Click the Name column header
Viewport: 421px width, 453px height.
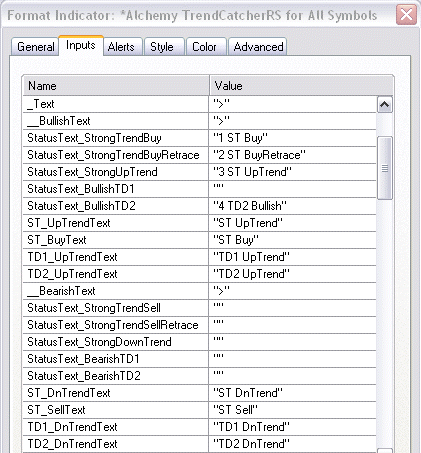[x=116, y=86]
